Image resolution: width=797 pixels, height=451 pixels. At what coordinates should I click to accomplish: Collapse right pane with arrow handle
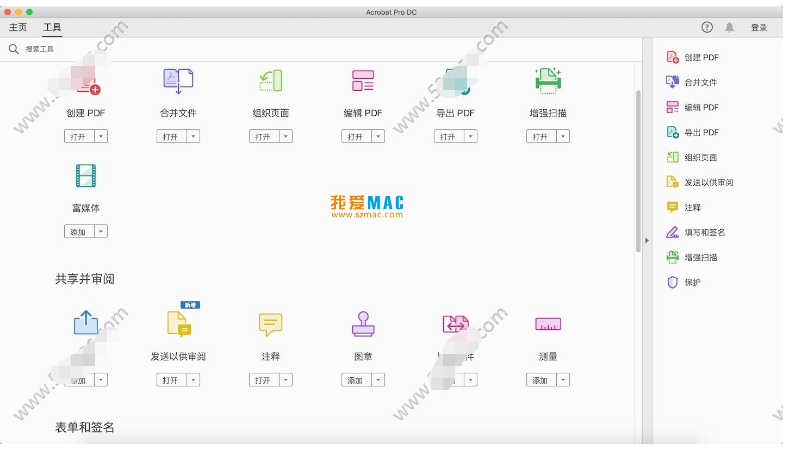pyautogui.click(x=647, y=240)
